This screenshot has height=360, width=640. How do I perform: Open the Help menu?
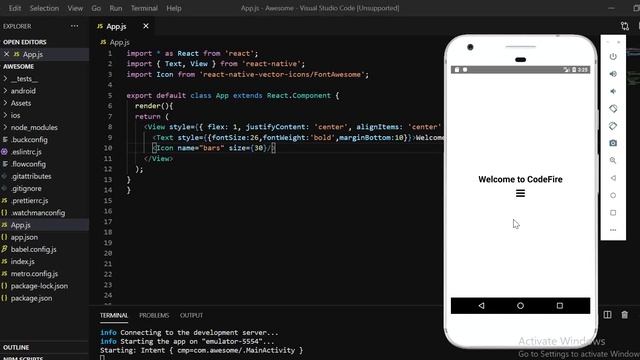[x=174, y=8]
